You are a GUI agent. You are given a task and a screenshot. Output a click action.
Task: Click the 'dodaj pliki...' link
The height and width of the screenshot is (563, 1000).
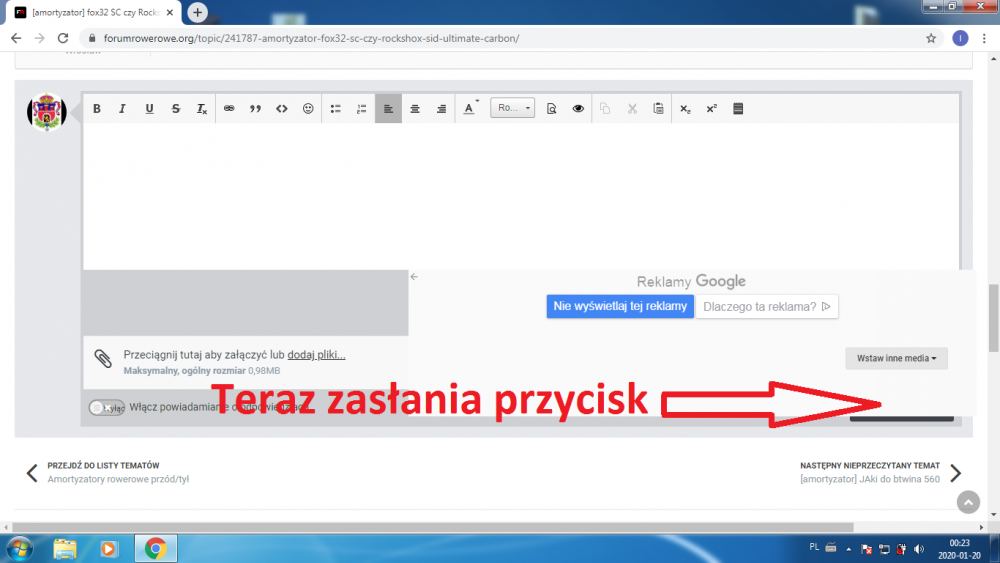tap(316, 355)
